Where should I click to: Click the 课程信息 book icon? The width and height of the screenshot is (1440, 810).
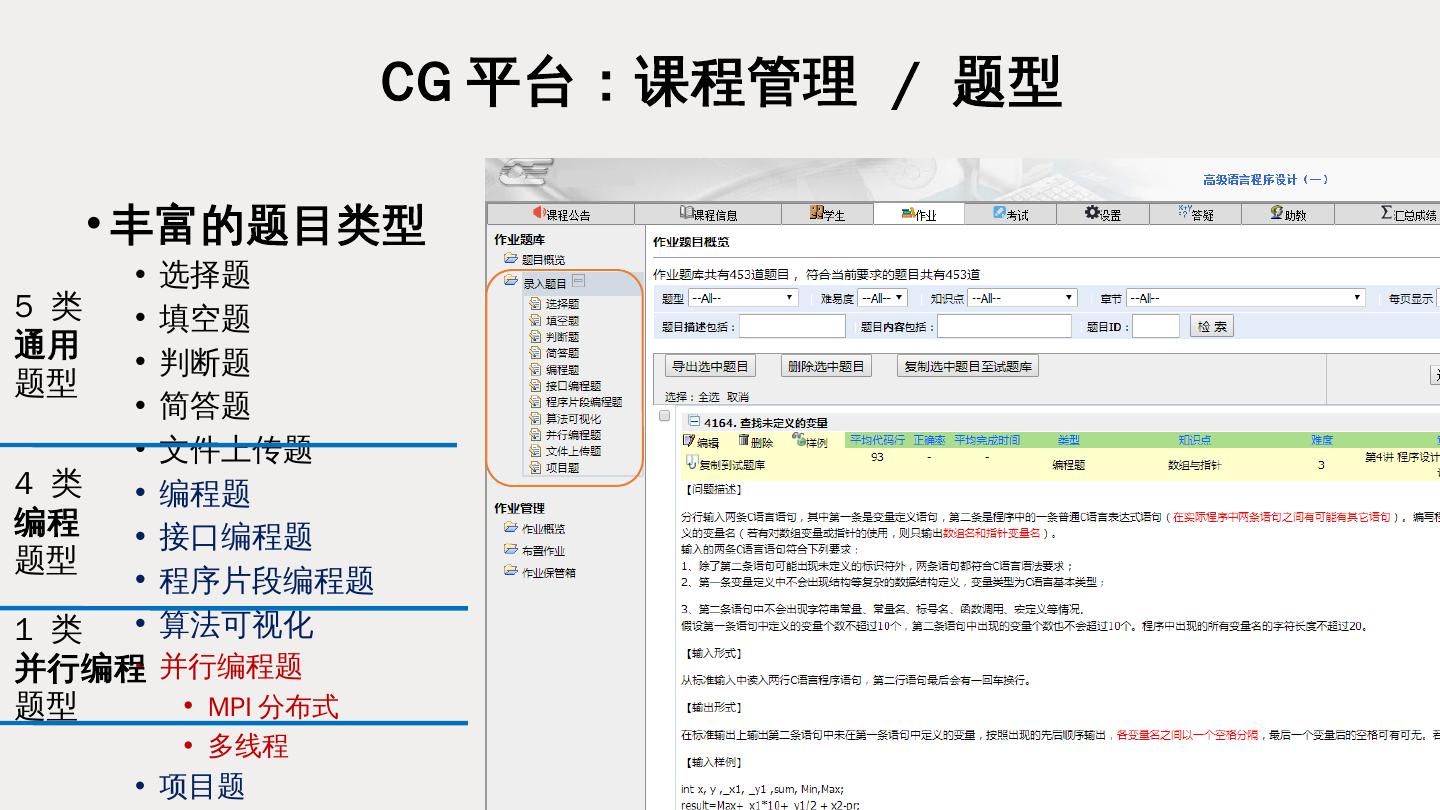click(x=686, y=213)
